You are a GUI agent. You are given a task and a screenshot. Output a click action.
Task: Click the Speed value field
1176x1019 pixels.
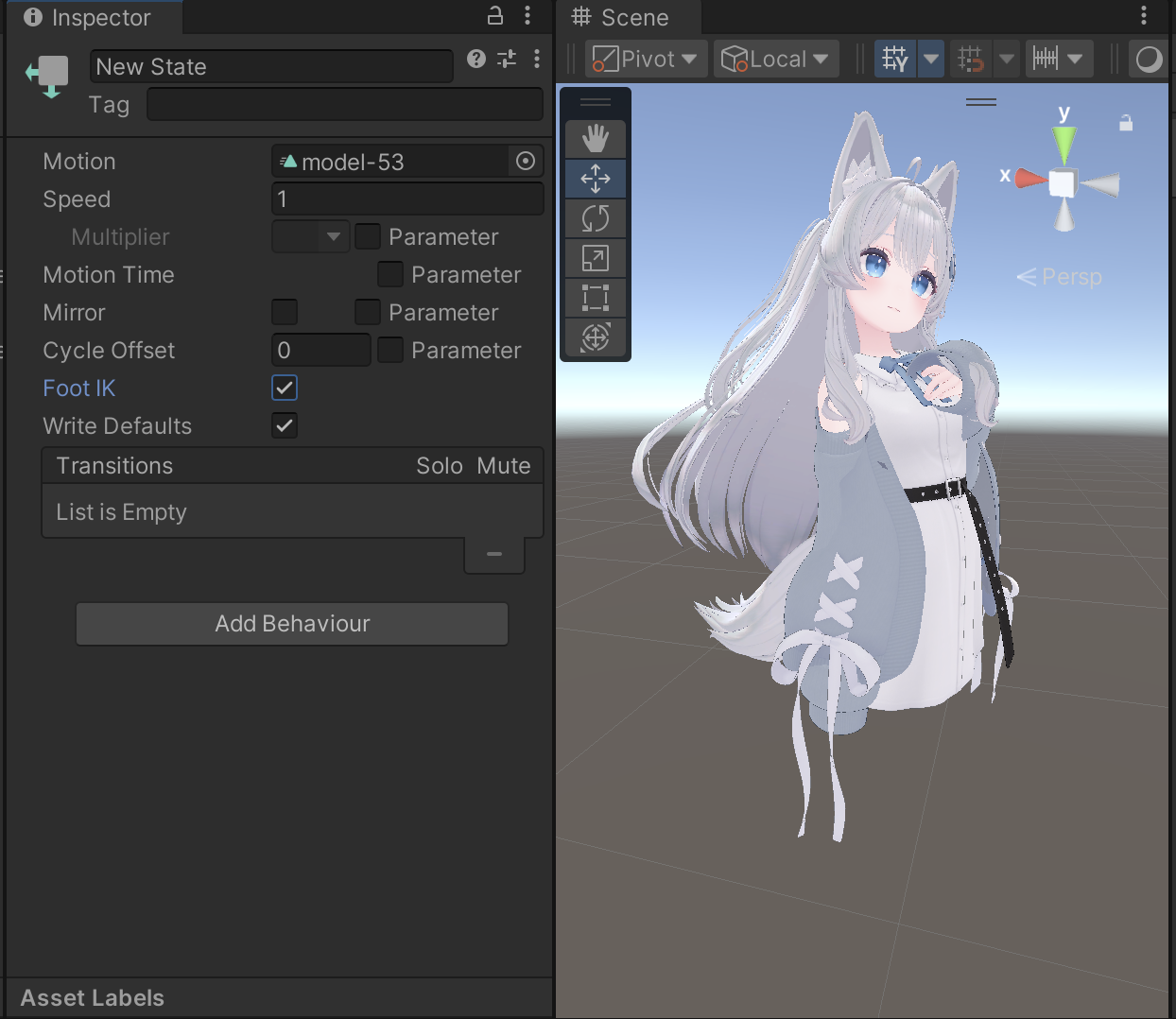pos(407,199)
